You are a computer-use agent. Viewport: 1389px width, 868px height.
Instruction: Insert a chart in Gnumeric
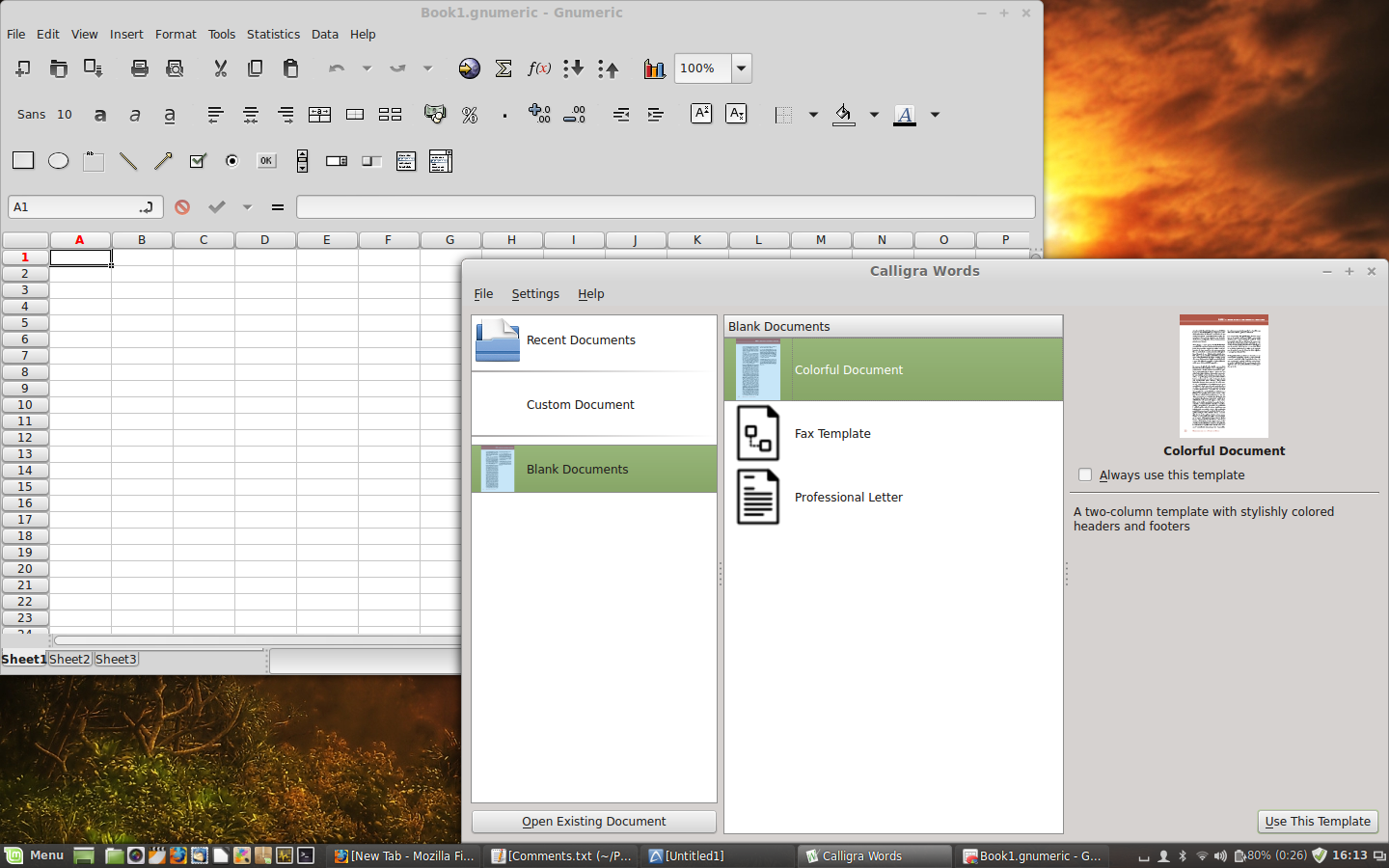coord(655,68)
